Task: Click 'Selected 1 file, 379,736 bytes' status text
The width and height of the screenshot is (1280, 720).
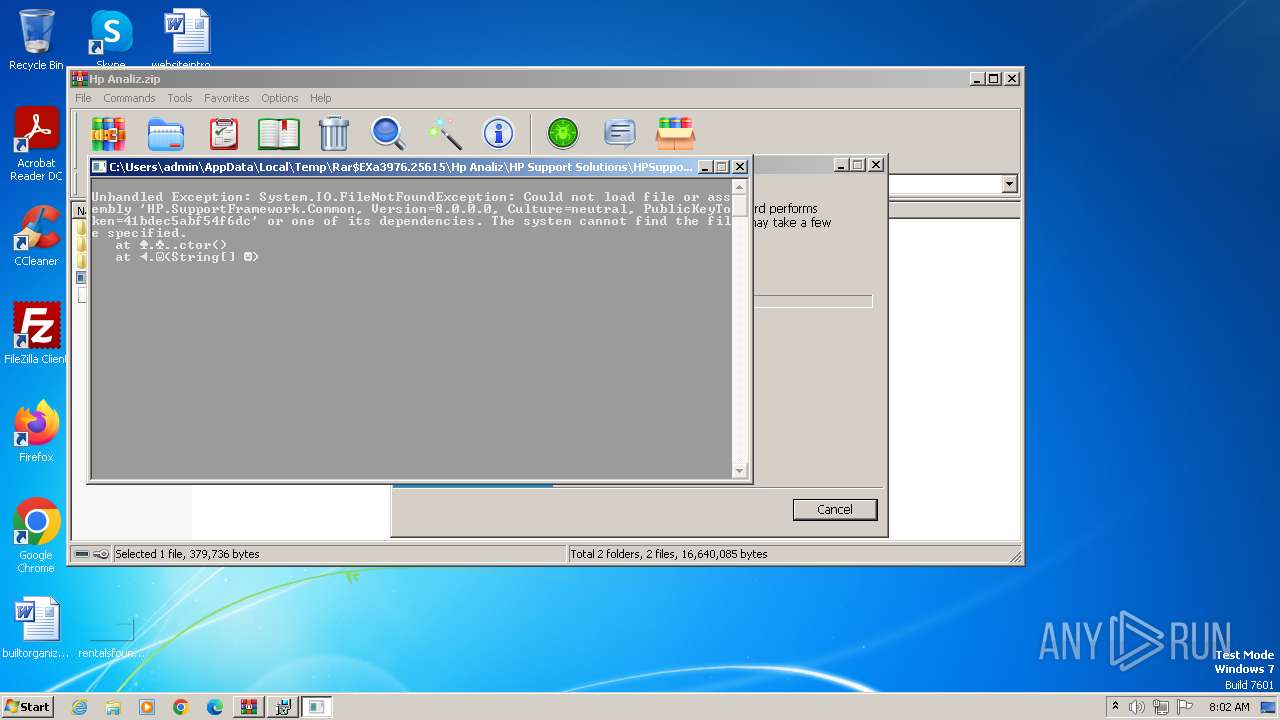Action: 187,554
